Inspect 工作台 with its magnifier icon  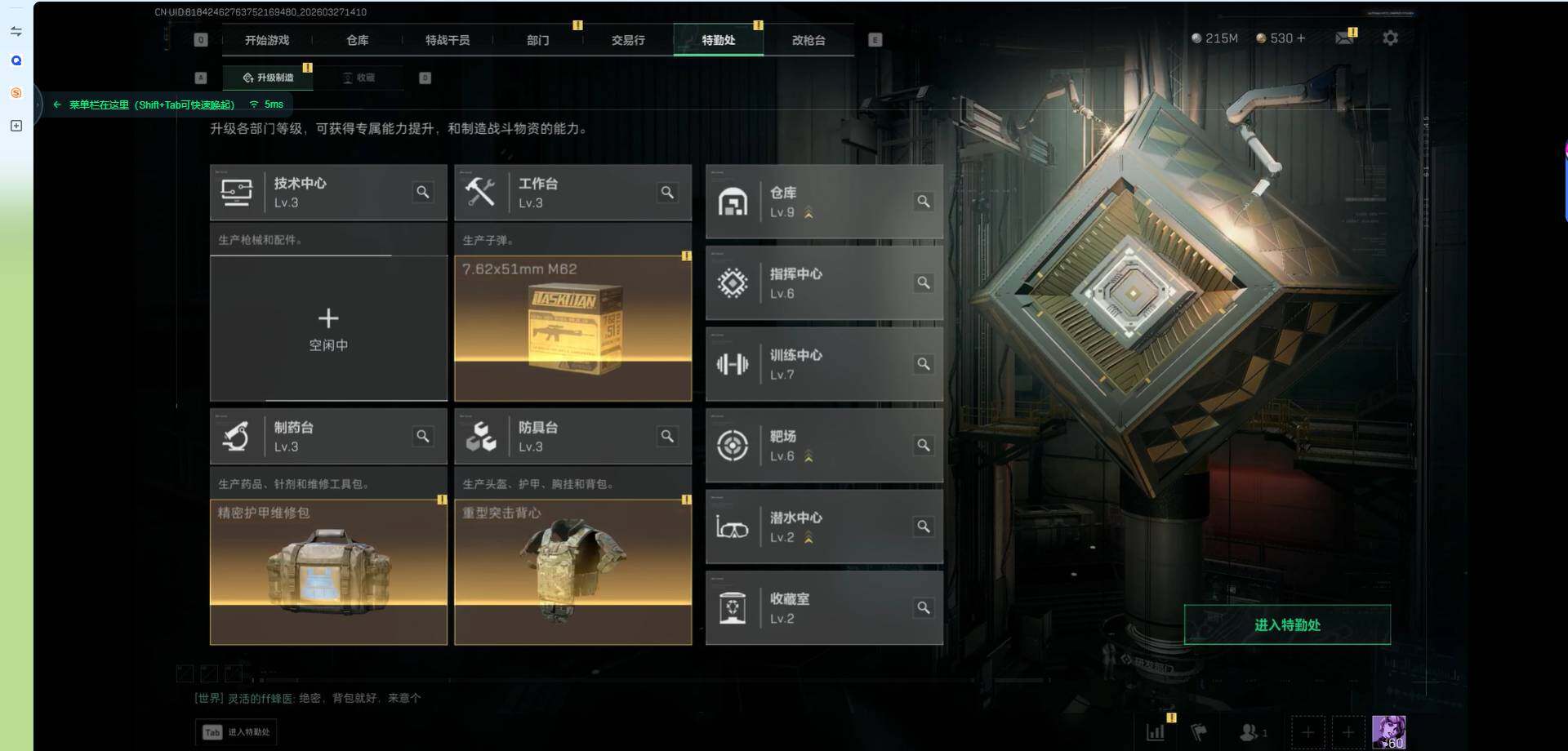point(667,192)
